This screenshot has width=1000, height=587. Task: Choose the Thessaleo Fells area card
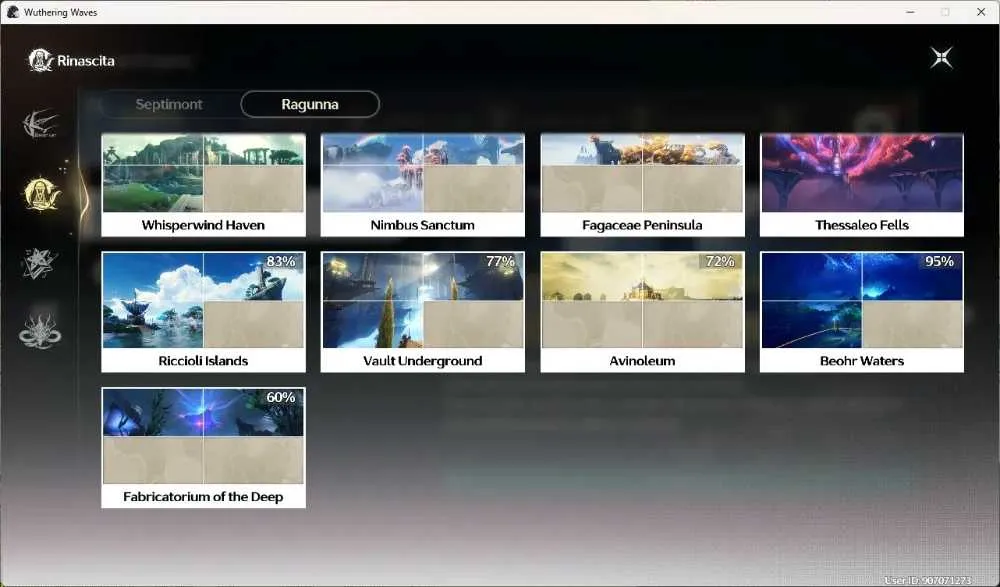(862, 185)
